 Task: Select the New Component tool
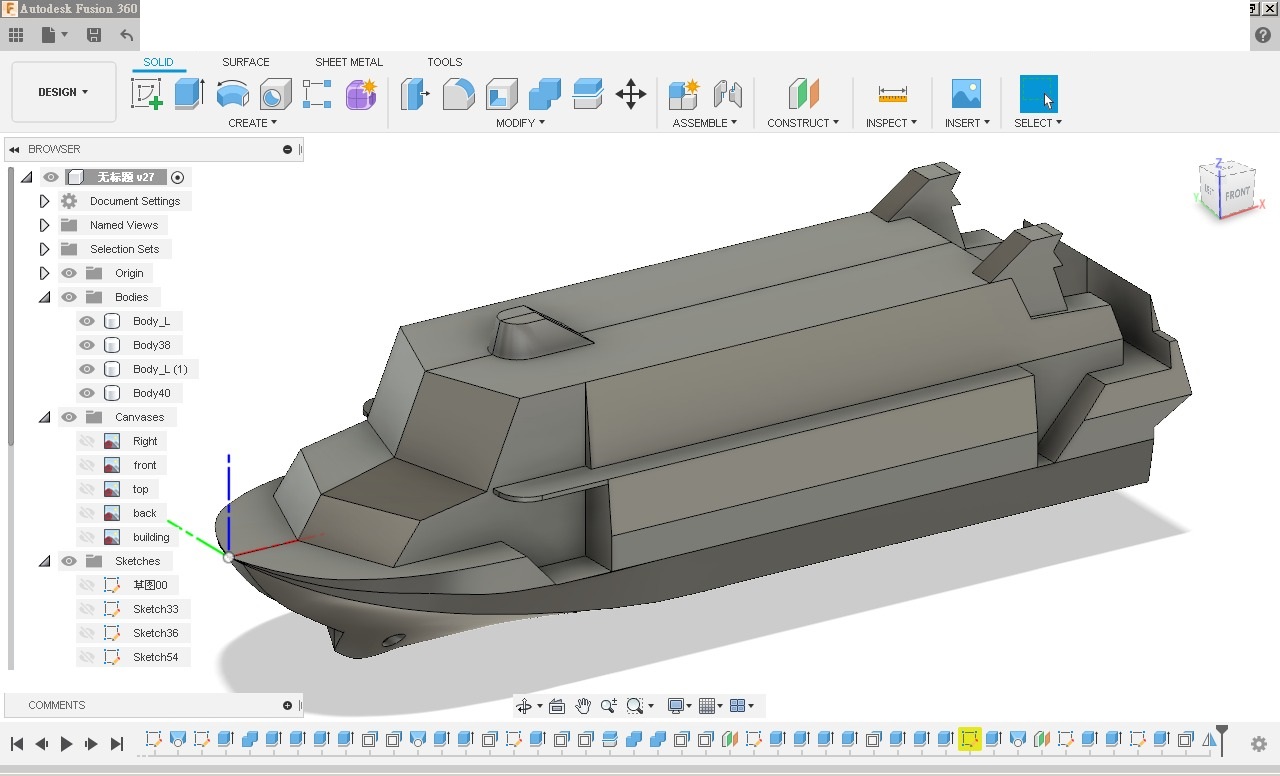point(684,94)
